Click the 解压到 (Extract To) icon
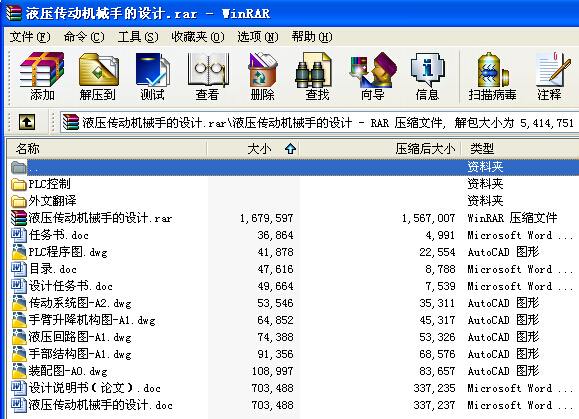 point(98,76)
